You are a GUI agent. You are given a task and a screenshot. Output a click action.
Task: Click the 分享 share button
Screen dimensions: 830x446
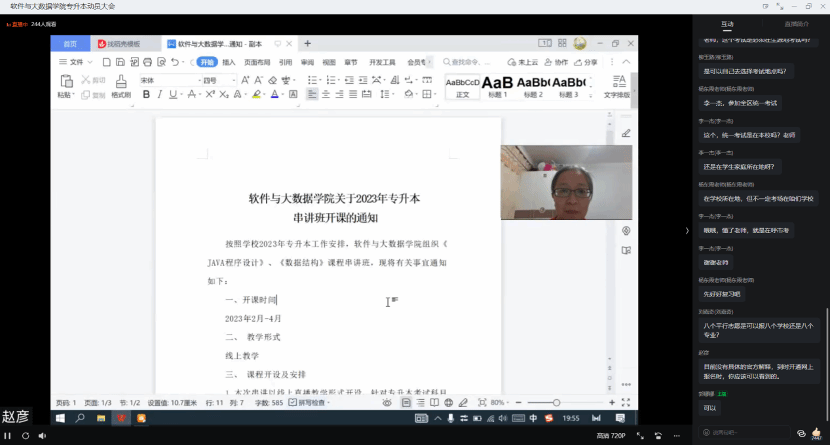[x=587, y=62]
